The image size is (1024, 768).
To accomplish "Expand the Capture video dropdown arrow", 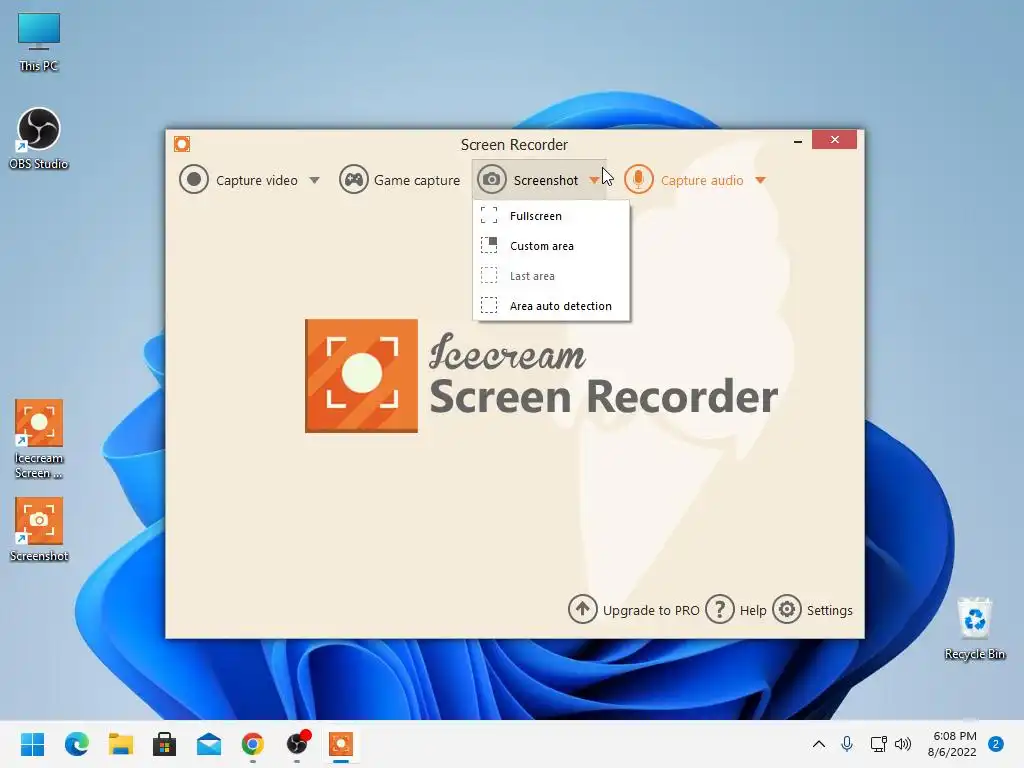I will click(x=314, y=180).
